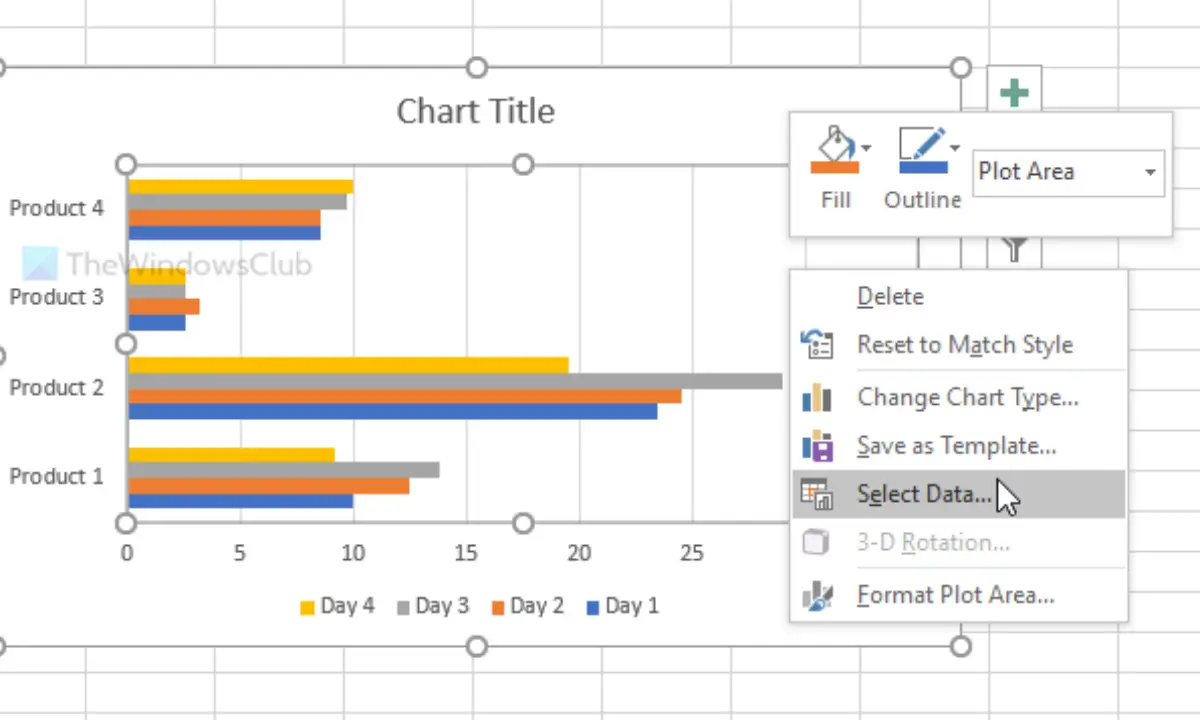Expand the Plot Area element dropdown
The width and height of the screenshot is (1200, 720).
point(1150,172)
